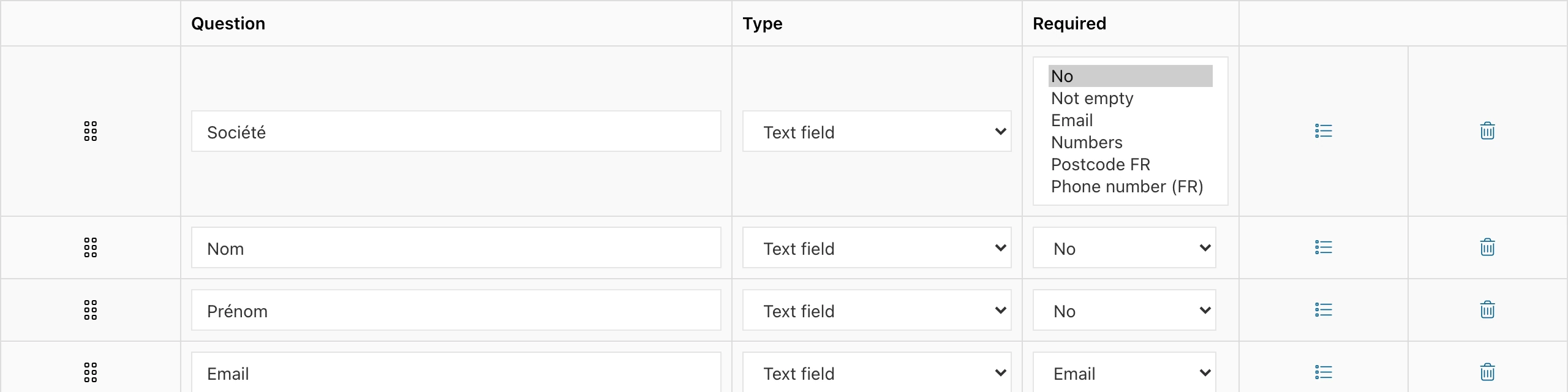The width and height of the screenshot is (1568, 392).
Task: Click the trash icon in the Email row
Action: coord(1487,371)
